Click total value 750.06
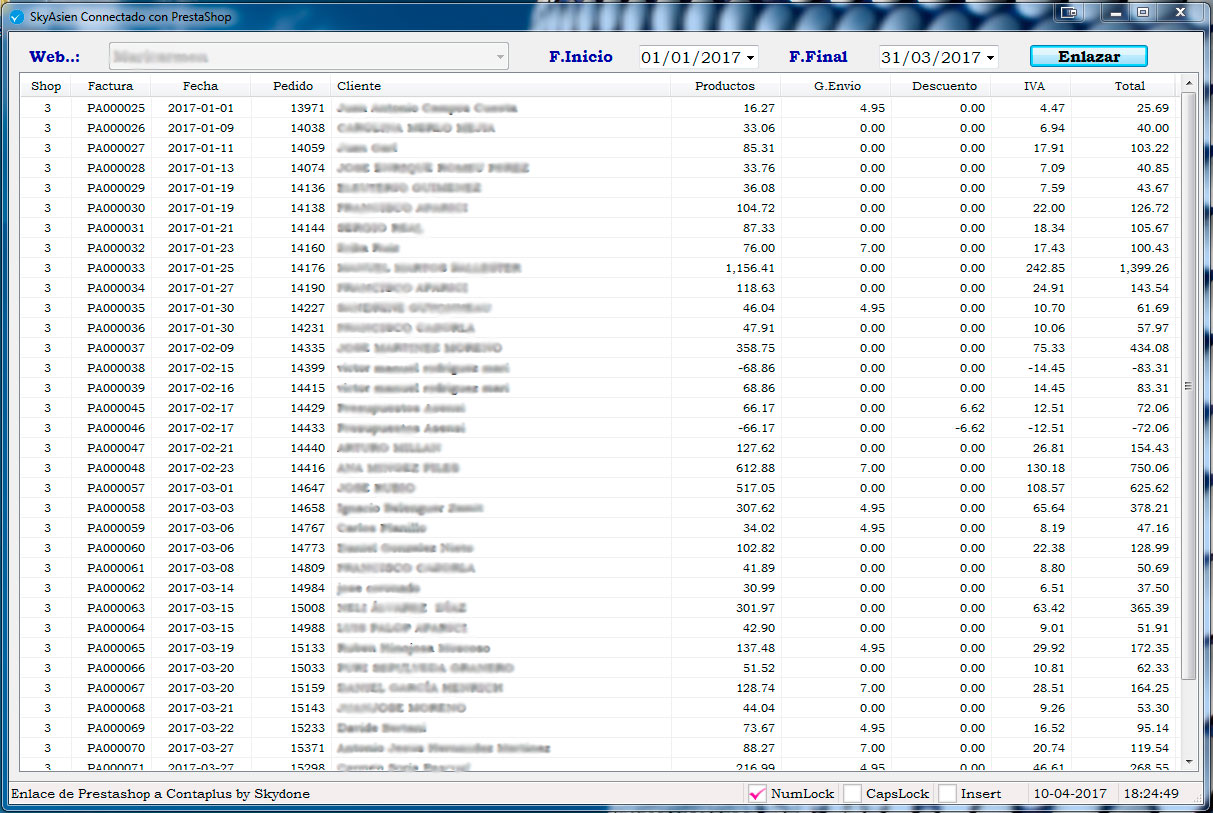 click(1148, 468)
